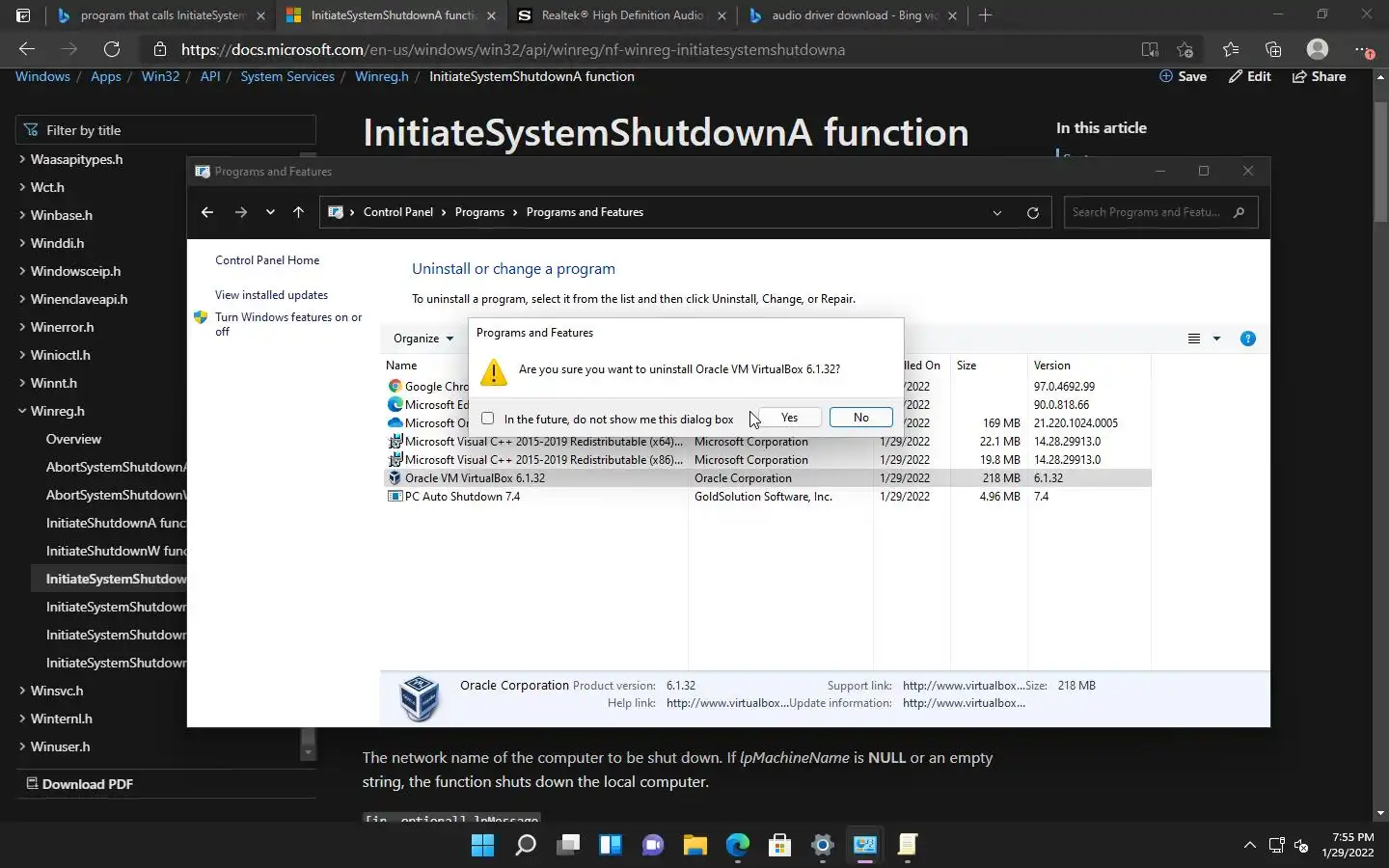
Task: Click the Filter by title field
Action: click(166, 130)
